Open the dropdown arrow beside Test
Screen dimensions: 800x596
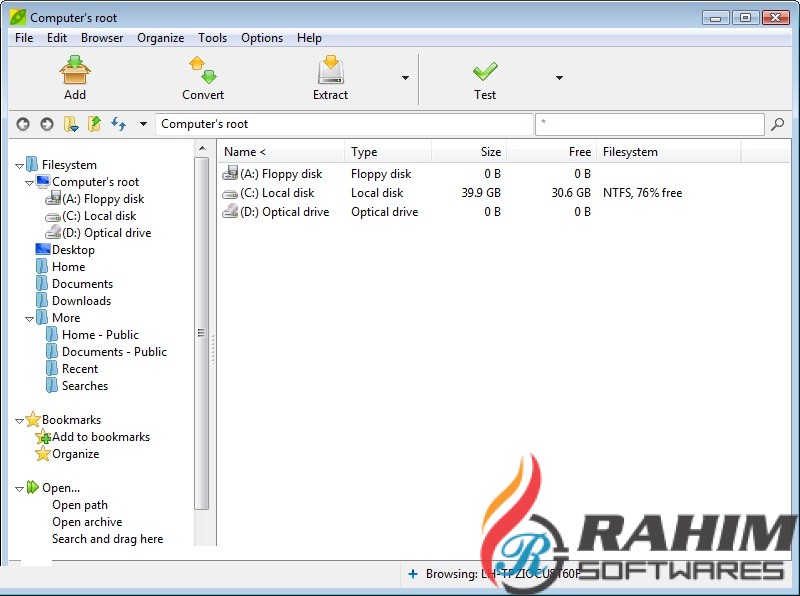point(559,78)
